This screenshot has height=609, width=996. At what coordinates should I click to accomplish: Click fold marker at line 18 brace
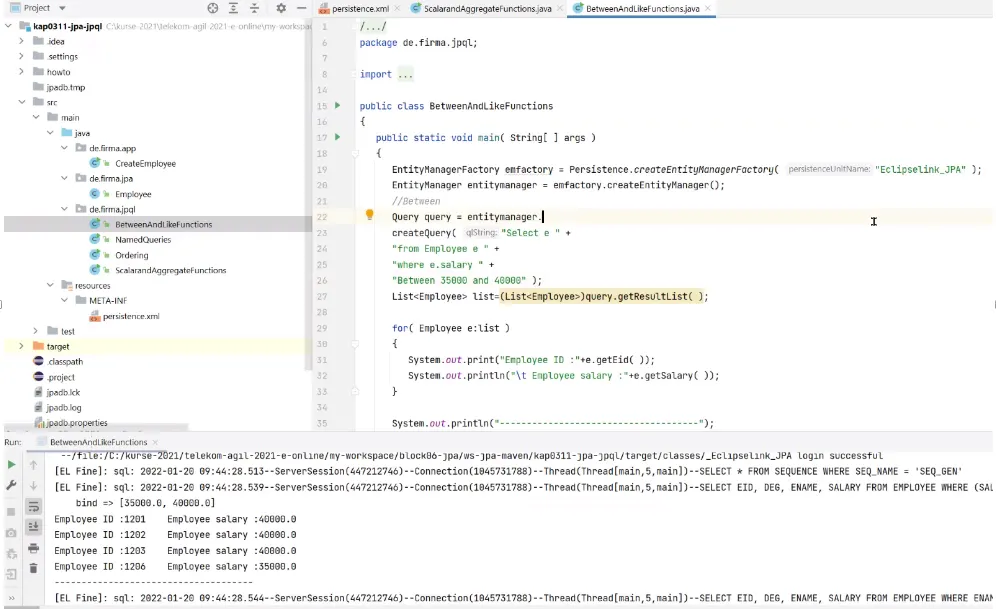point(355,153)
